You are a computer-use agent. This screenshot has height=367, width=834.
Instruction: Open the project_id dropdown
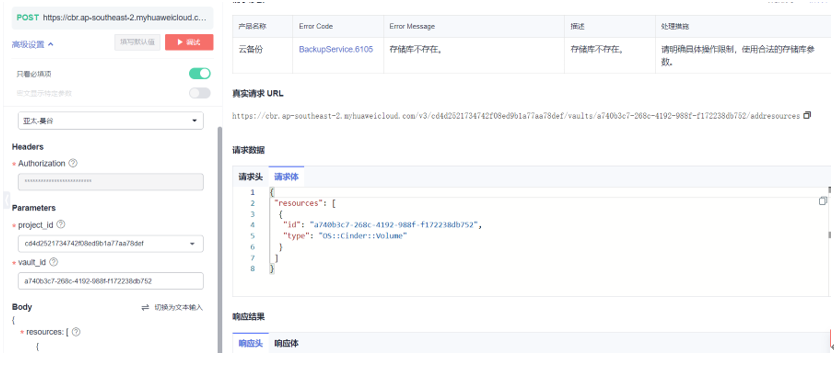[x=111, y=244]
